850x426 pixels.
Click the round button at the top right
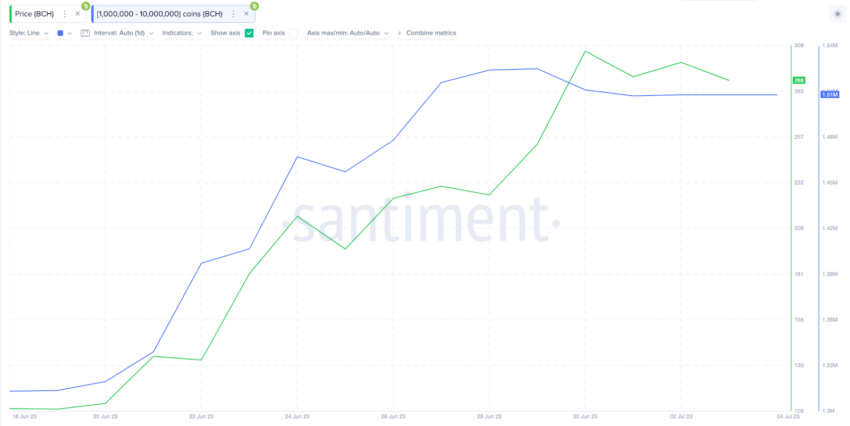coord(838,14)
